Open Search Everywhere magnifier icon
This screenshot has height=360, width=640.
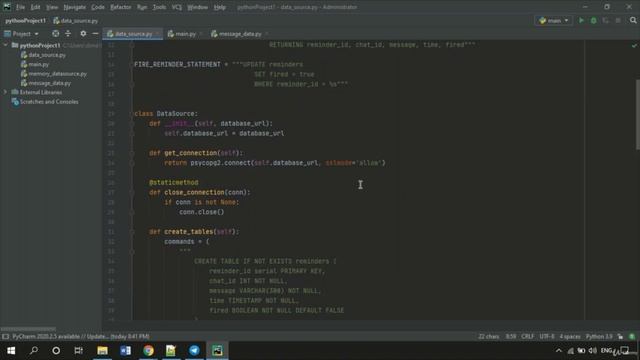point(633,20)
